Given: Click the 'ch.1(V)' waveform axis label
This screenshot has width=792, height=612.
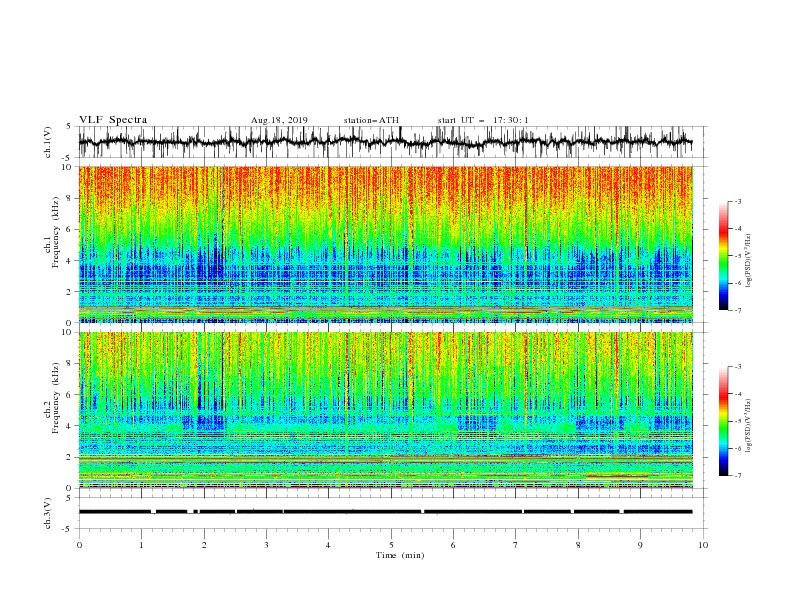Looking at the screenshot, I should 48,142.
